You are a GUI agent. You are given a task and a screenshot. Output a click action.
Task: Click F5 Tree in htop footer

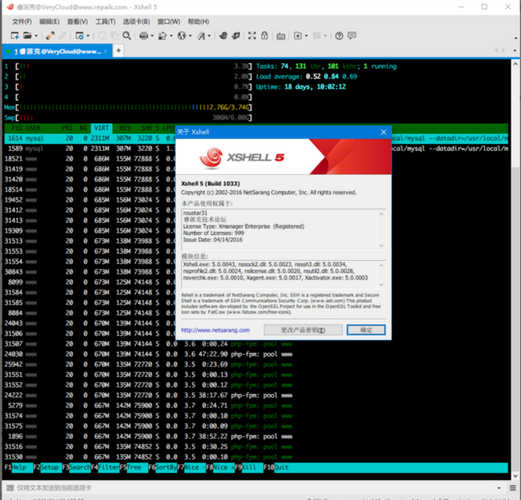(x=134, y=468)
